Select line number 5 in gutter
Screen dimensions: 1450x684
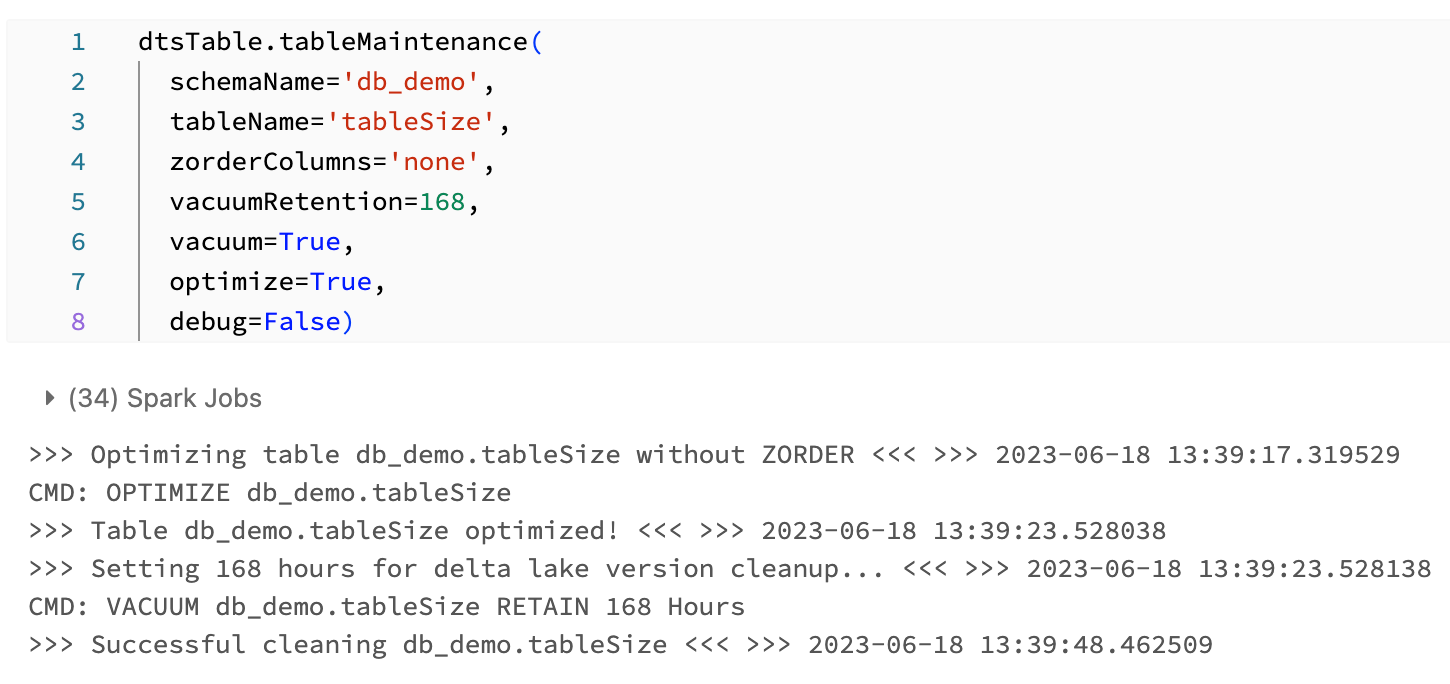(x=78, y=202)
